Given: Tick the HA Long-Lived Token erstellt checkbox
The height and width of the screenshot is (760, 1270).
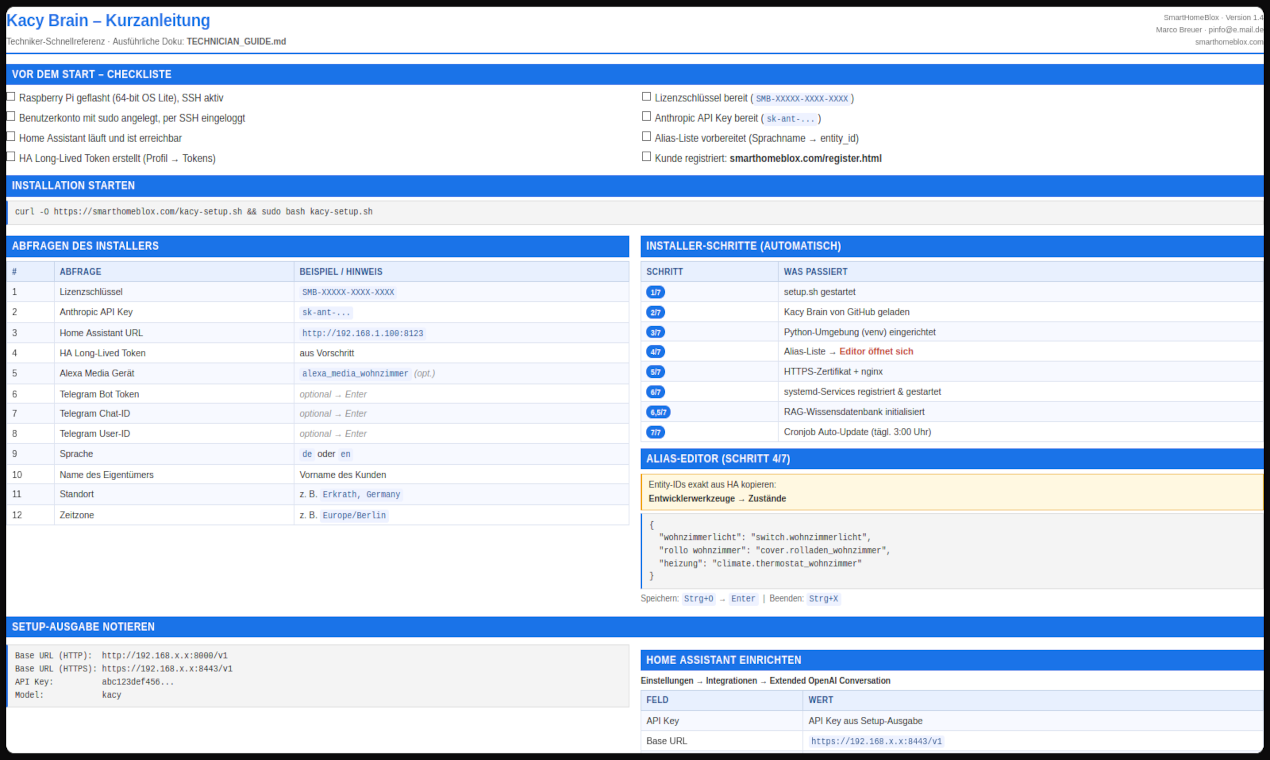Looking at the screenshot, I should (x=11, y=157).
